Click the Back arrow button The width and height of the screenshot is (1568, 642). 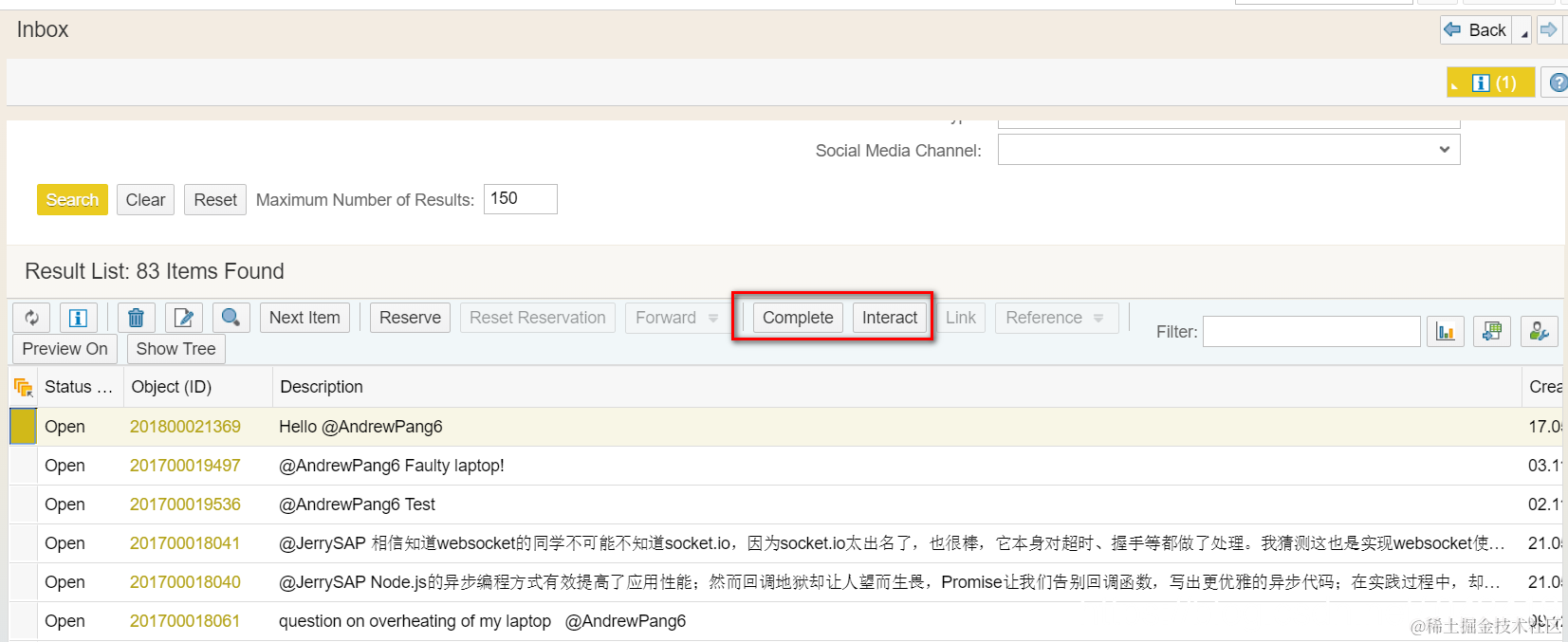click(x=1476, y=30)
